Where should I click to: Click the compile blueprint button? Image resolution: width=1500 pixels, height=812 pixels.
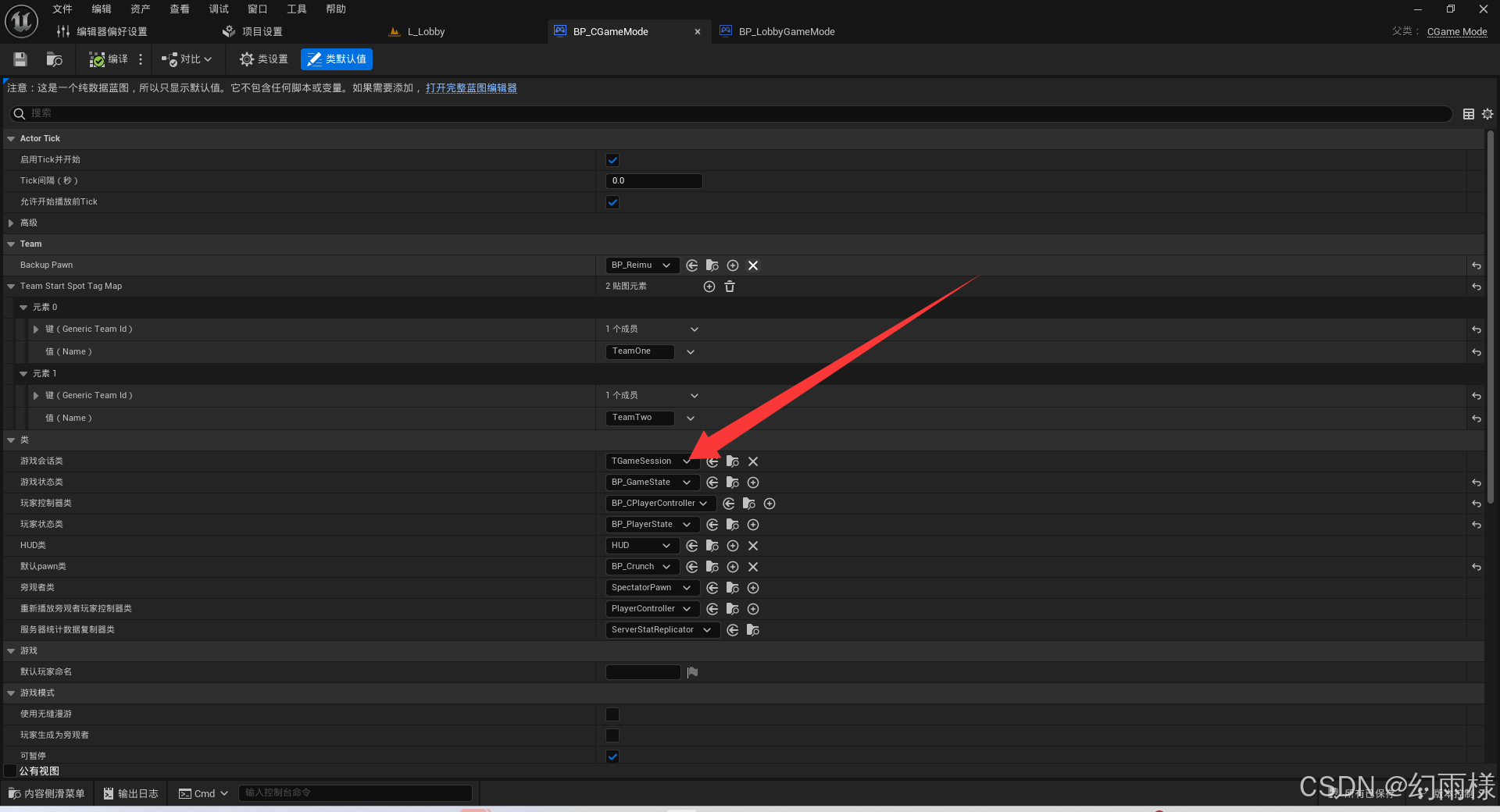click(109, 59)
